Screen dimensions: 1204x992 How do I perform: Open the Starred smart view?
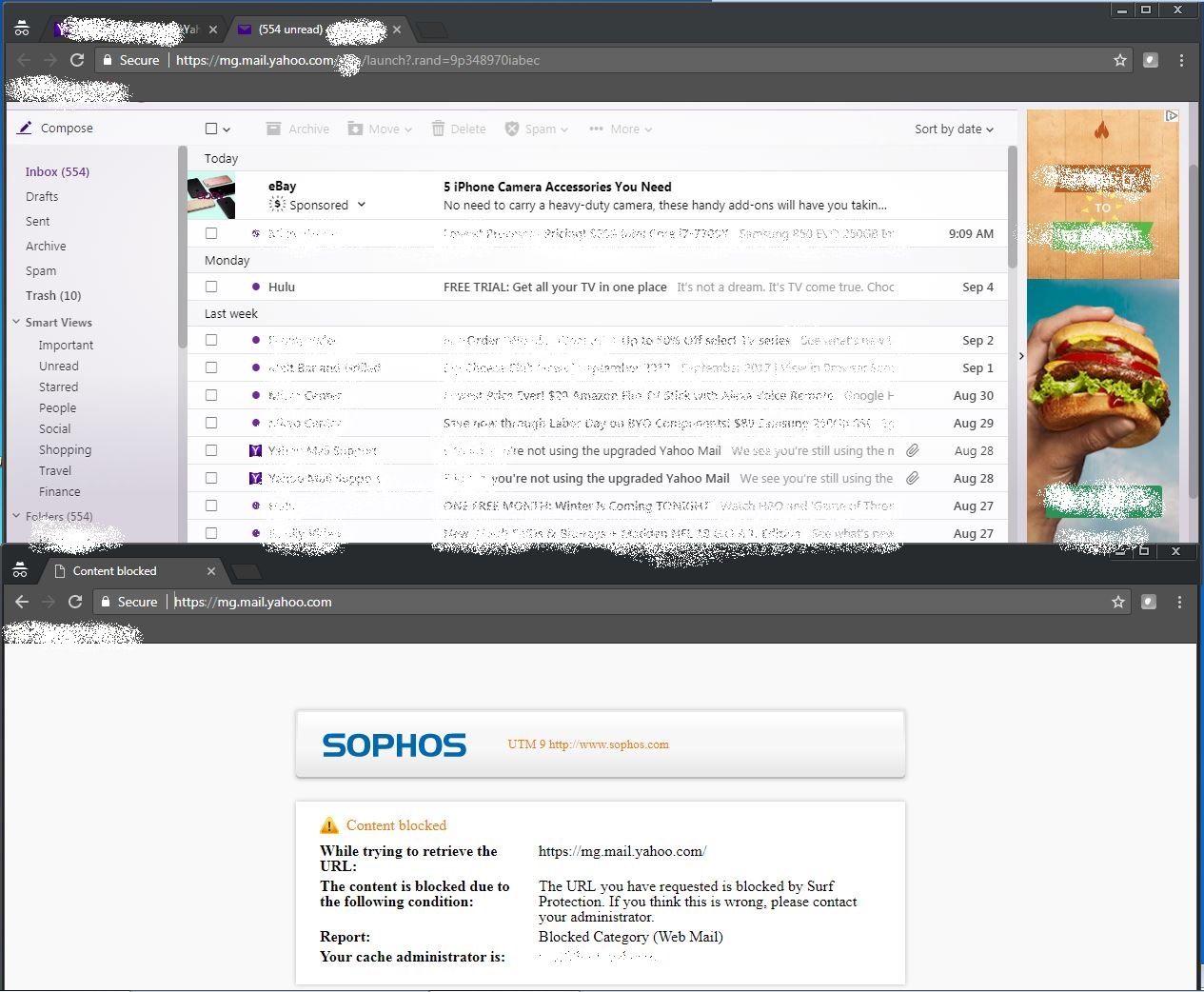[58, 387]
